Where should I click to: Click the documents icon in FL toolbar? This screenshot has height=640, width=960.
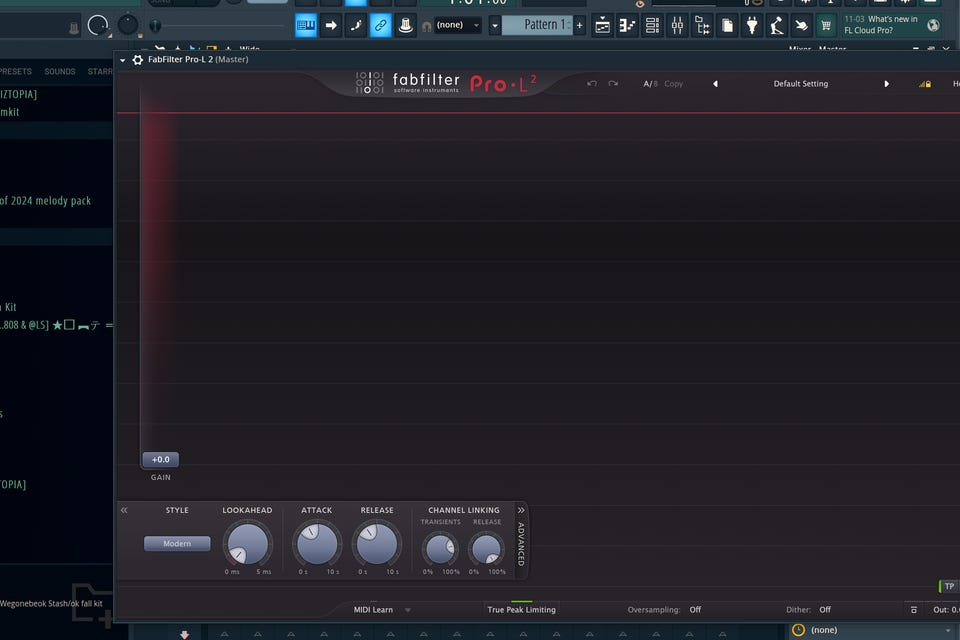(727, 26)
